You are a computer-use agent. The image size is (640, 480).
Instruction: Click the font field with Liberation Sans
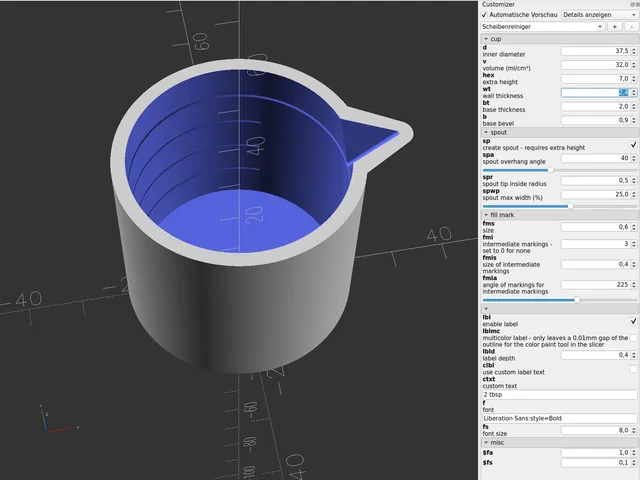(559, 418)
